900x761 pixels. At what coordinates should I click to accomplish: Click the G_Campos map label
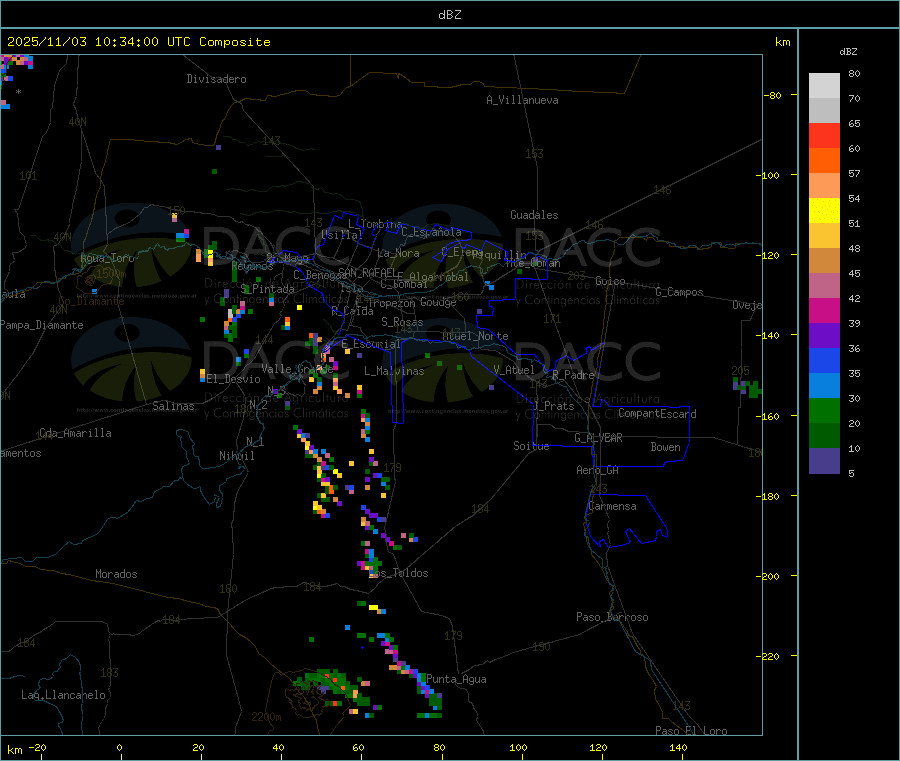point(680,292)
